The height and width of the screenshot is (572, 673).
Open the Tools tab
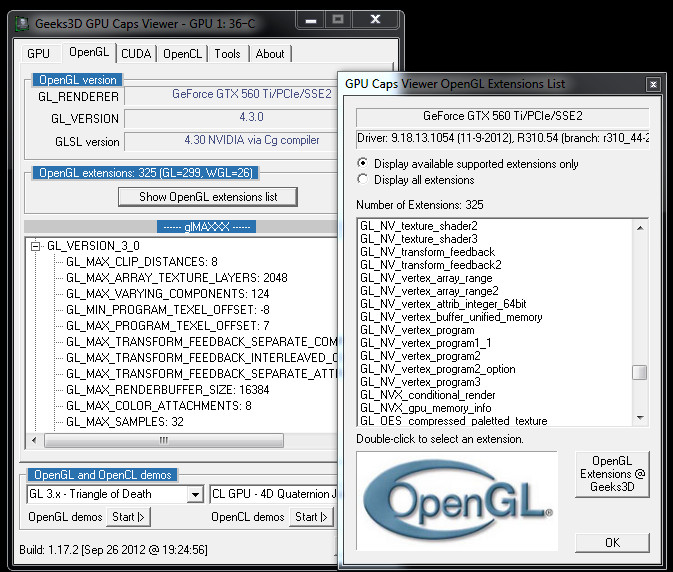227,54
